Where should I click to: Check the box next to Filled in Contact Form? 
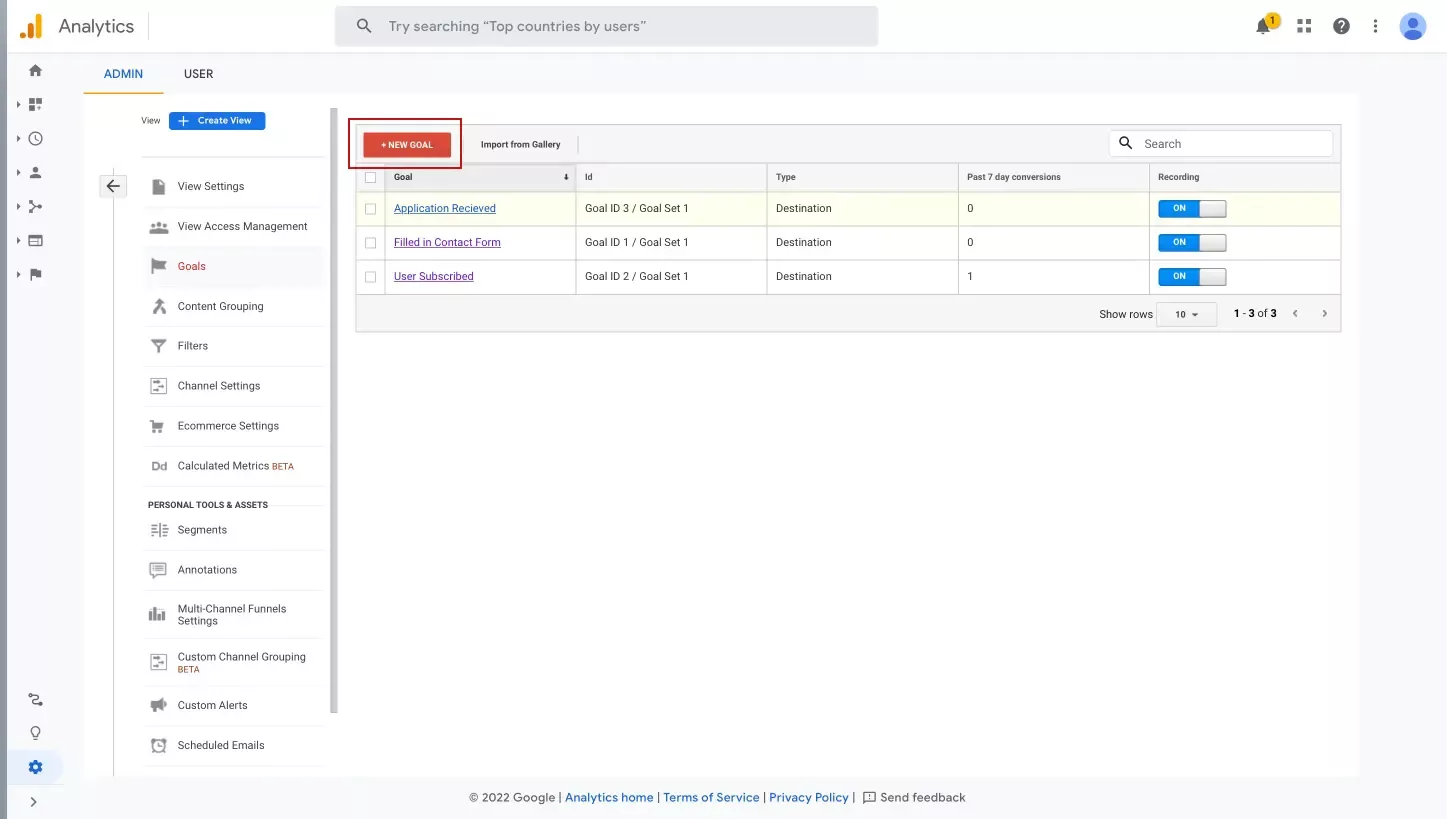pyautogui.click(x=371, y=243)
